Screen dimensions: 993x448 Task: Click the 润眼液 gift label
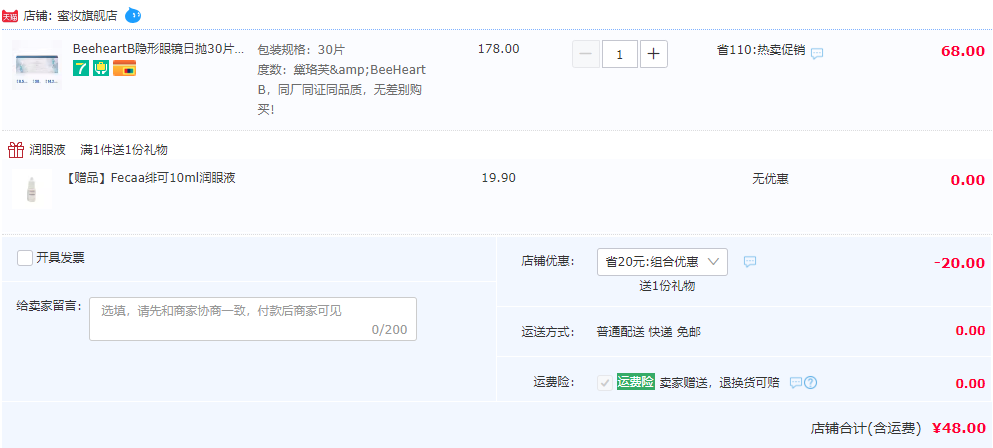pyautogui.click(x=47, y=150)
